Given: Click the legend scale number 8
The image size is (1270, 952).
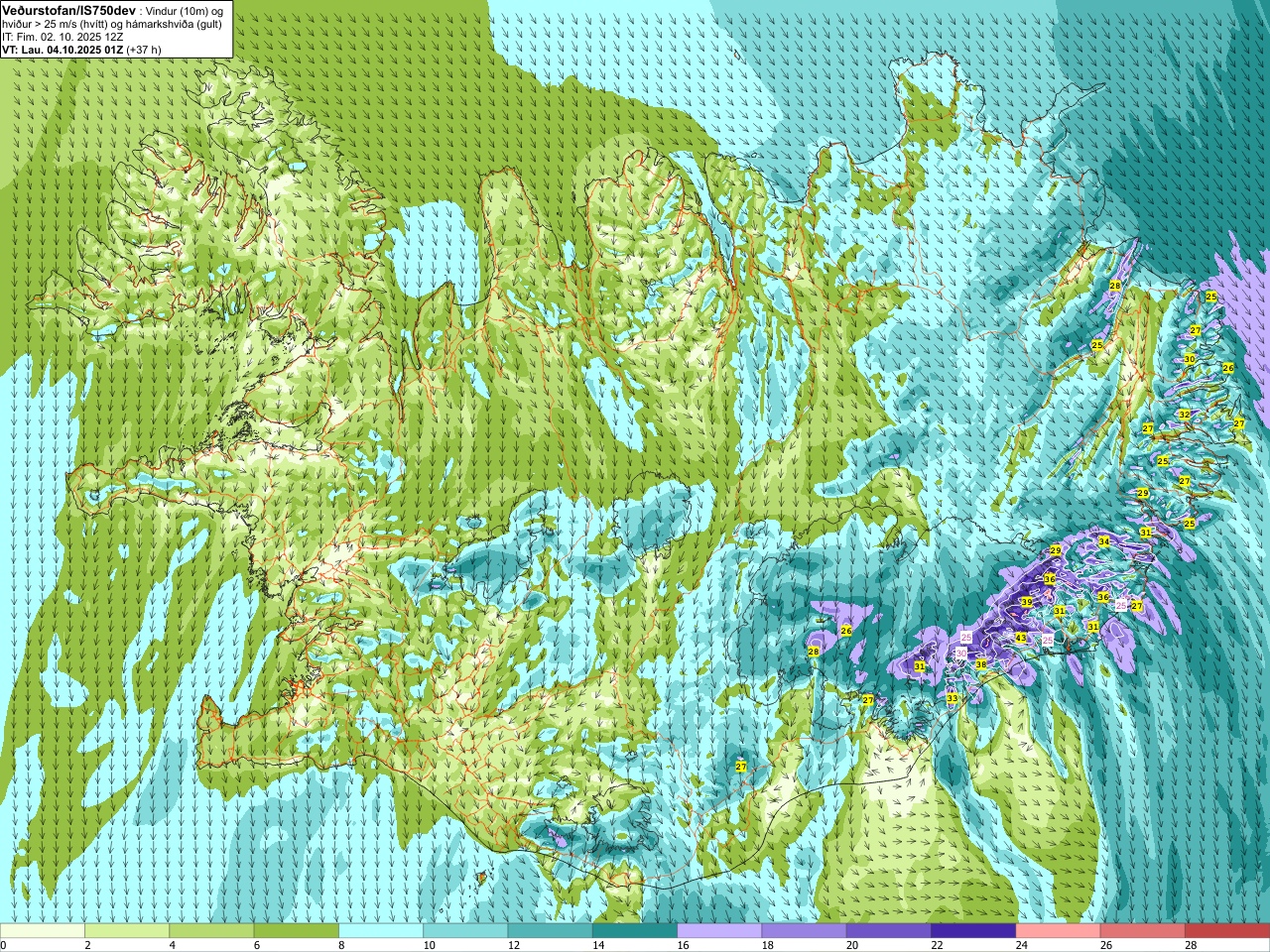Looking at the screenshot, I should point(341,945).
